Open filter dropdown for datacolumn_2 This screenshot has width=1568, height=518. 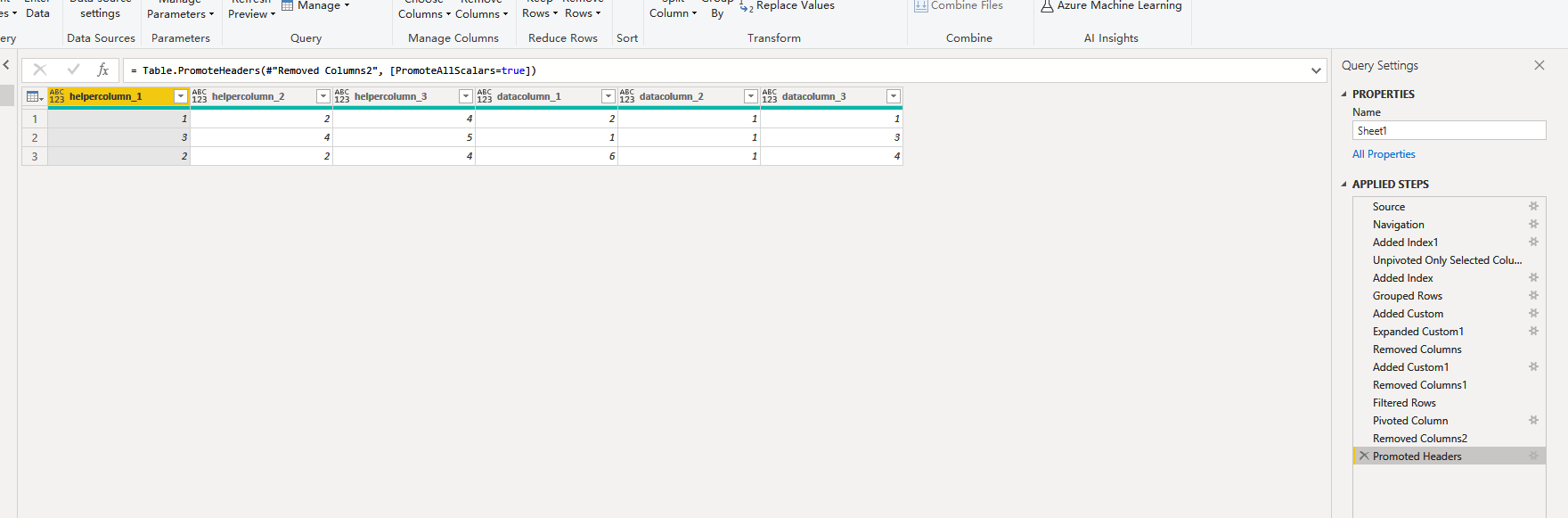(751, 96)
